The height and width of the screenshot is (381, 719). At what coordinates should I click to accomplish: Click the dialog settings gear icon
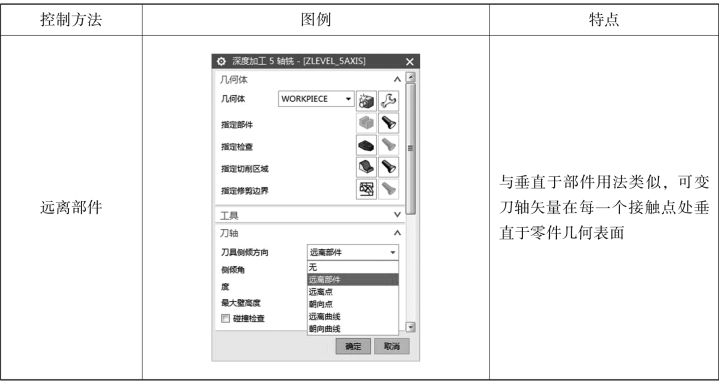click(221, 61)
